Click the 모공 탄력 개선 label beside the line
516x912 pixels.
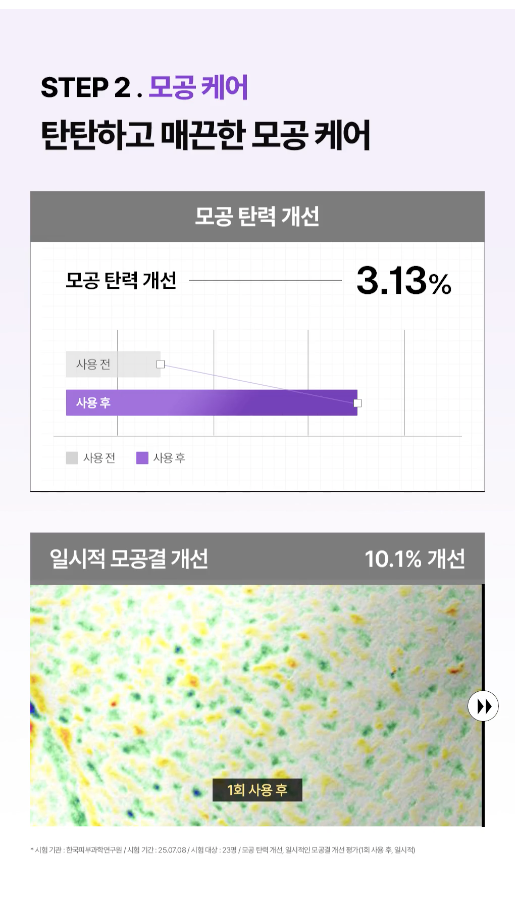[x=121, y=281]
